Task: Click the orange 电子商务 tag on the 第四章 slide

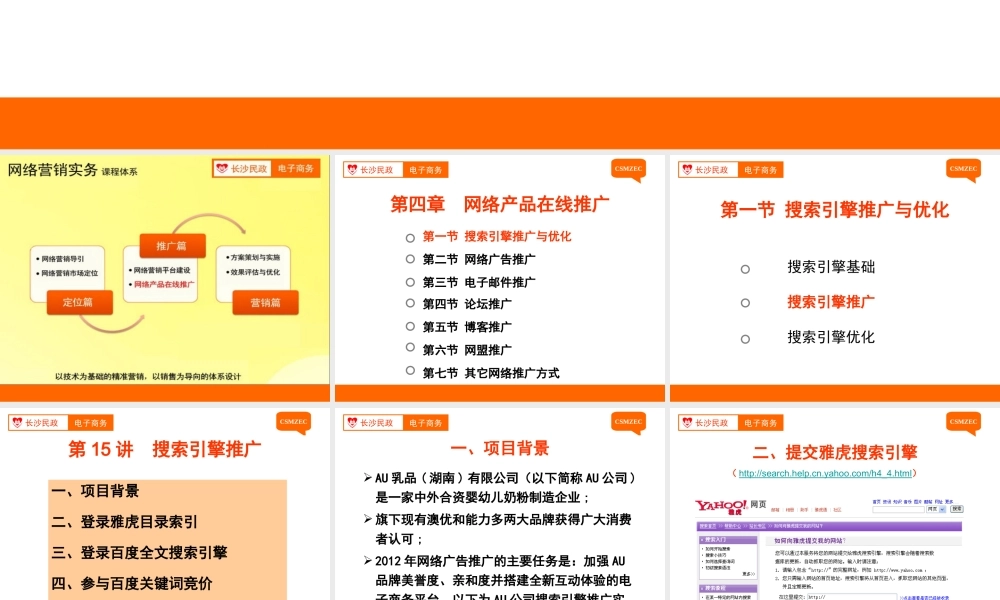Action: 426,170
